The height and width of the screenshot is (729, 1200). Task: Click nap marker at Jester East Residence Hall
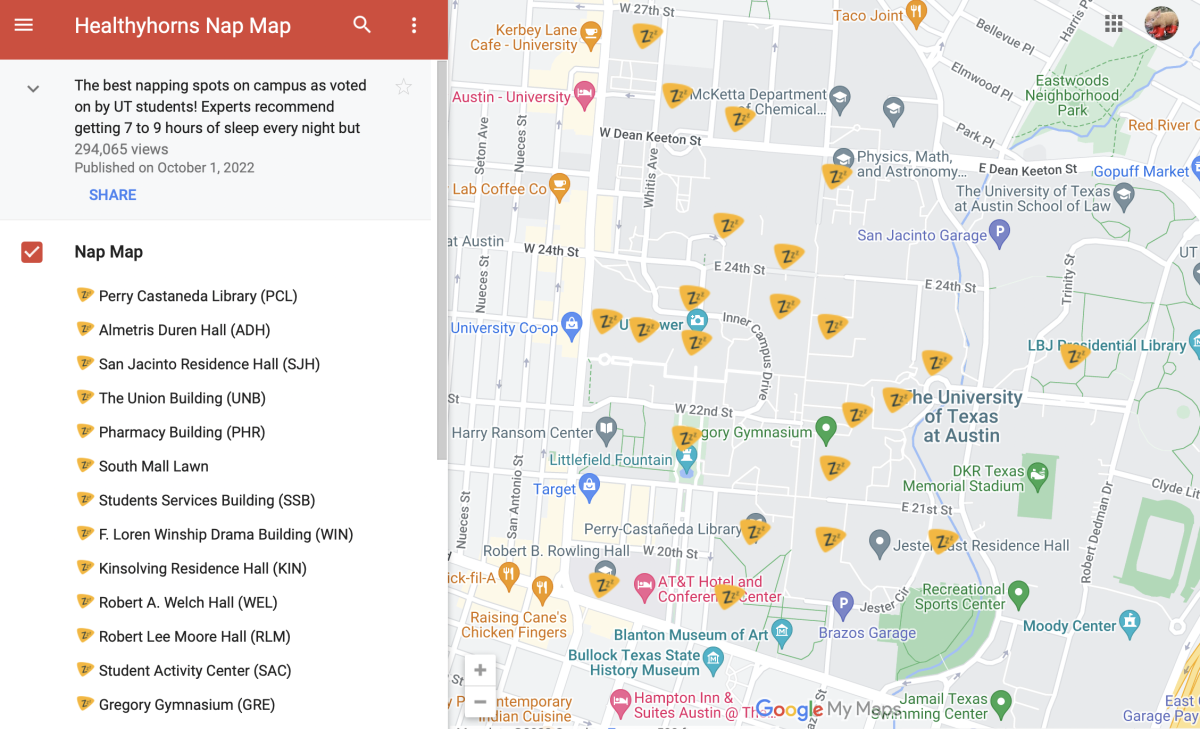pos(943,542)
